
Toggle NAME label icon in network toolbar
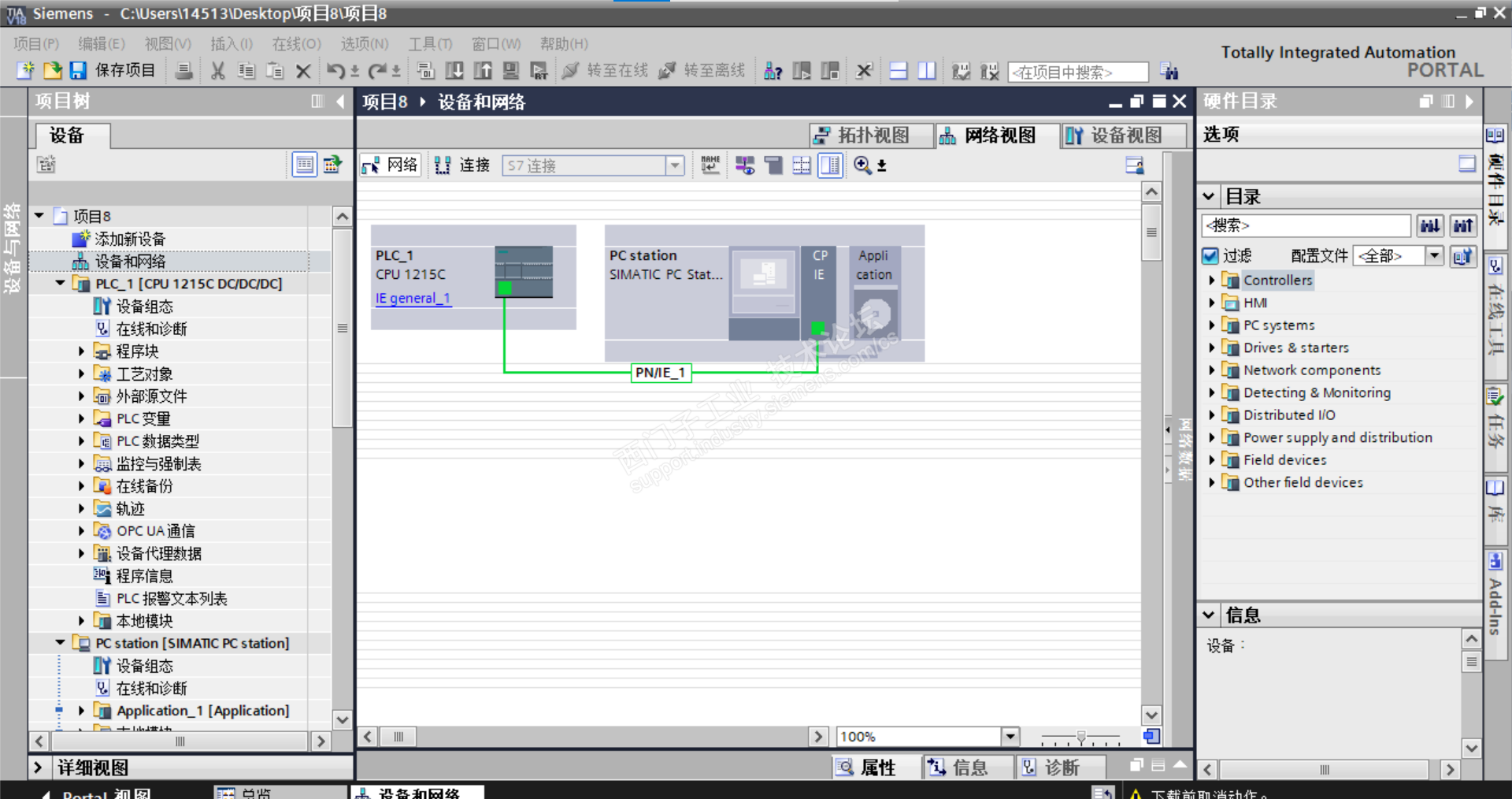pos(710,165)
